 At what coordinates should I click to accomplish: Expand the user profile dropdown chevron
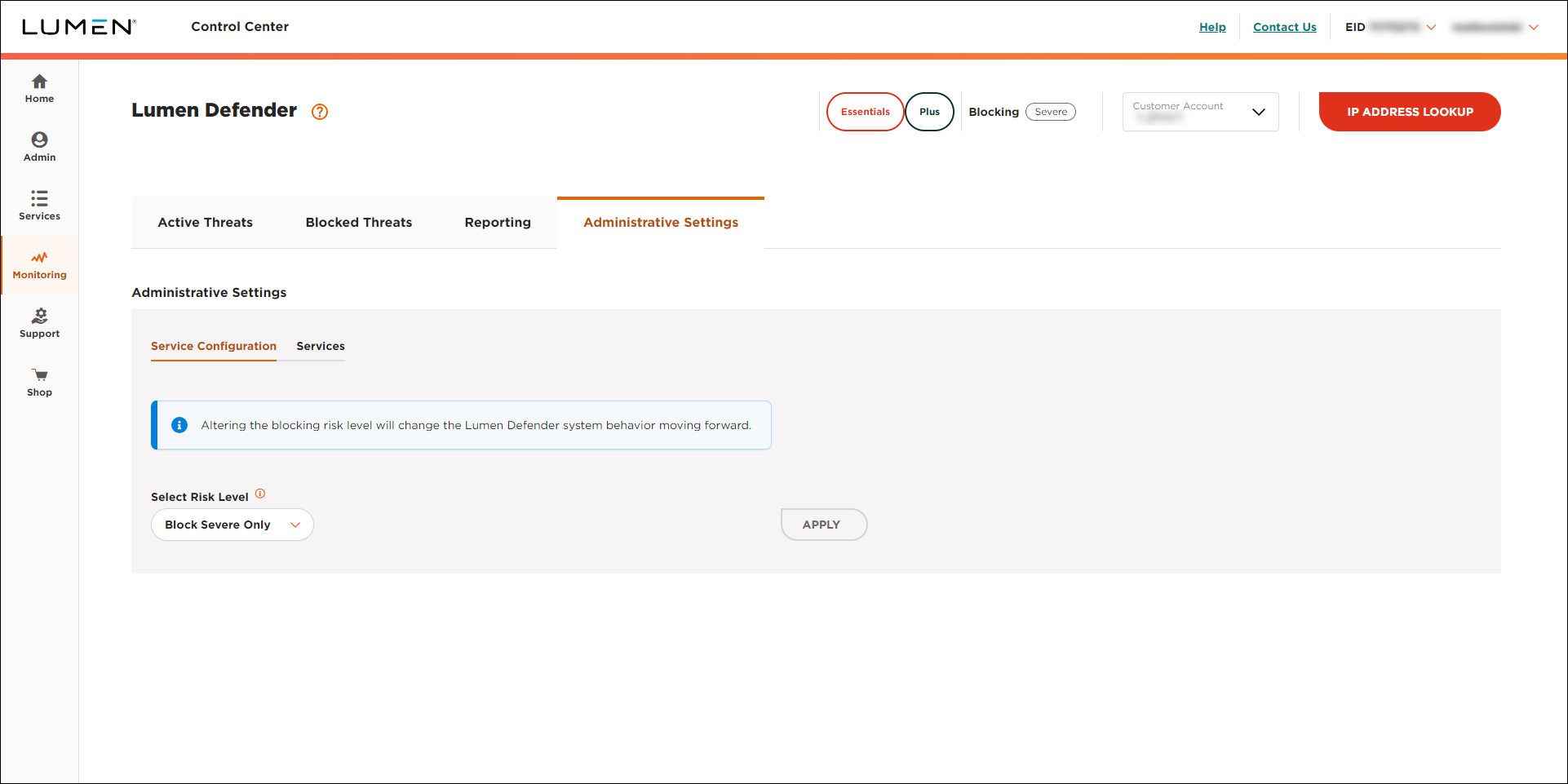coord(1534,27)
